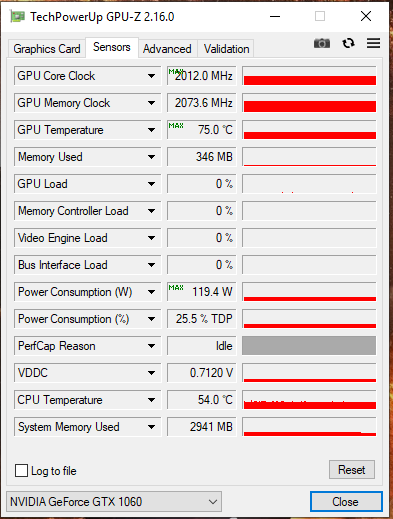
Task: Expand the PerfCap Reason dropdown arrow
Action: [x=151, y=346]
